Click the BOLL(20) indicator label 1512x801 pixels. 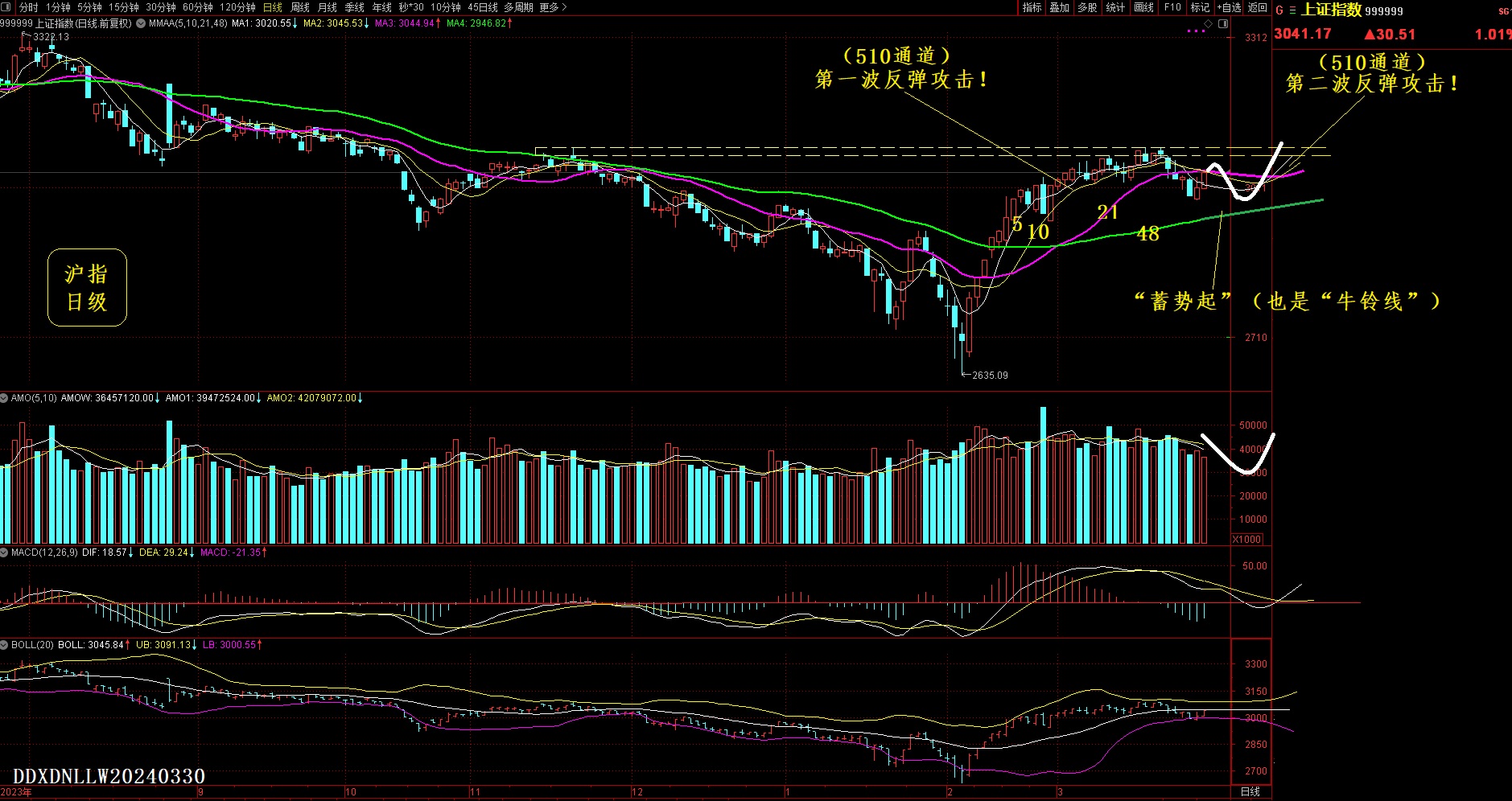(x=33, y=645)
